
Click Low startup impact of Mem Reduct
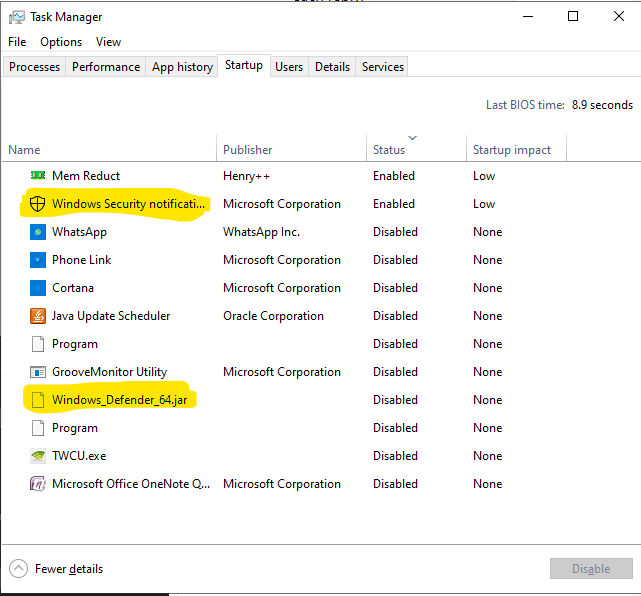(x=484, y=176)
